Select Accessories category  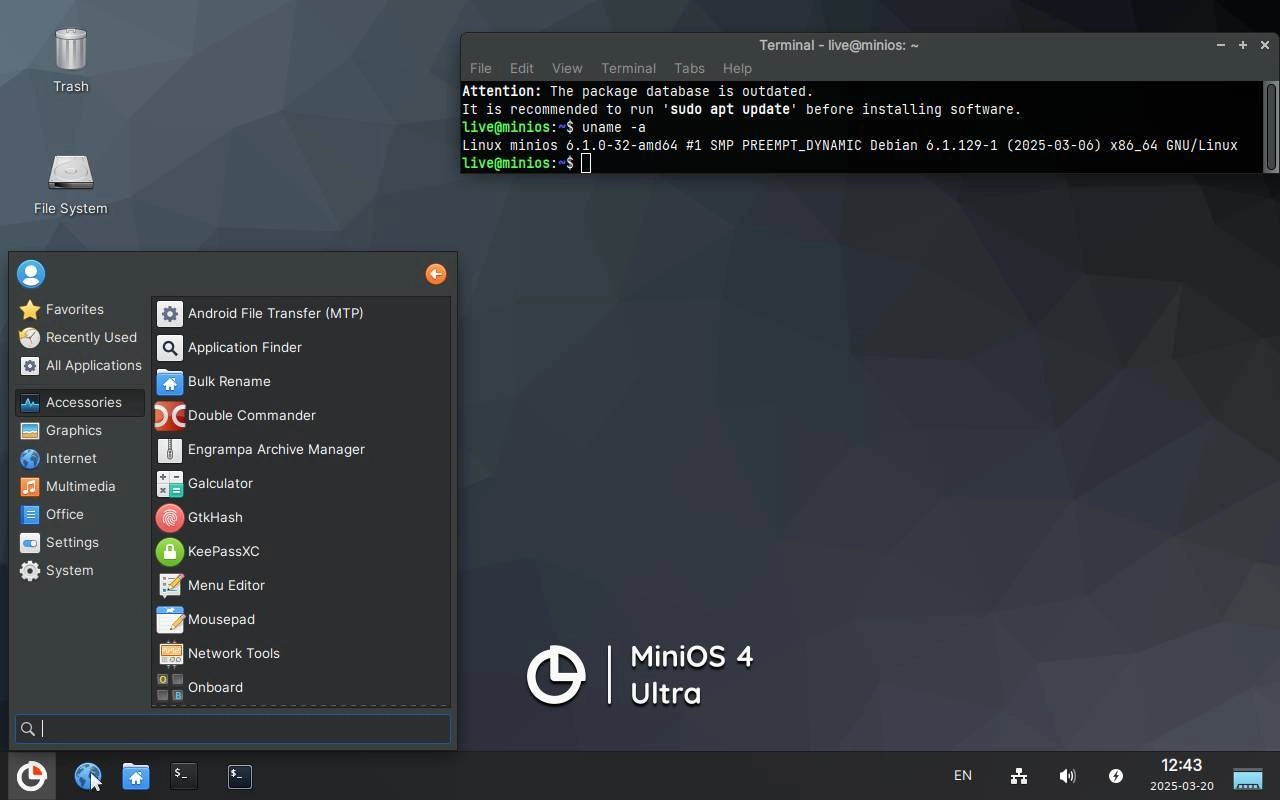tap(80, 402)
